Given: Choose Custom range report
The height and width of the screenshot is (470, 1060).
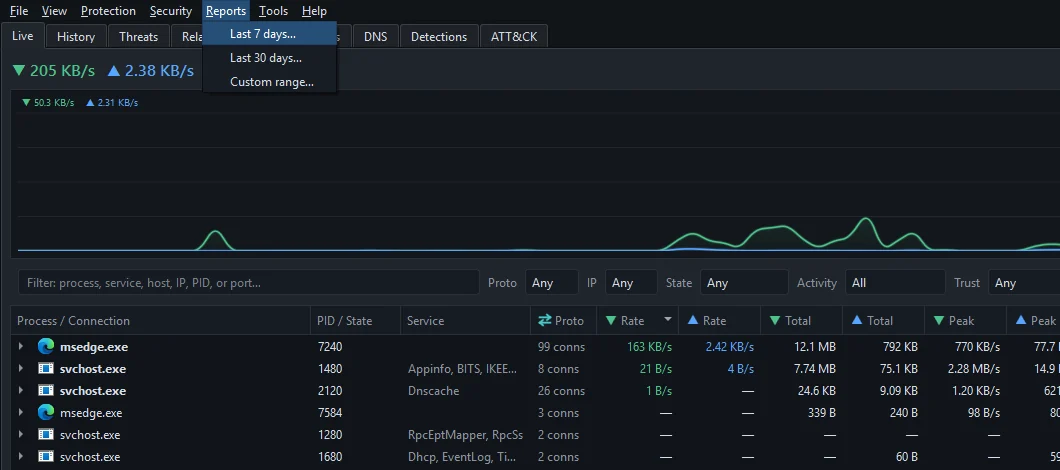Looking at the screenshot, I should [270, 83].
